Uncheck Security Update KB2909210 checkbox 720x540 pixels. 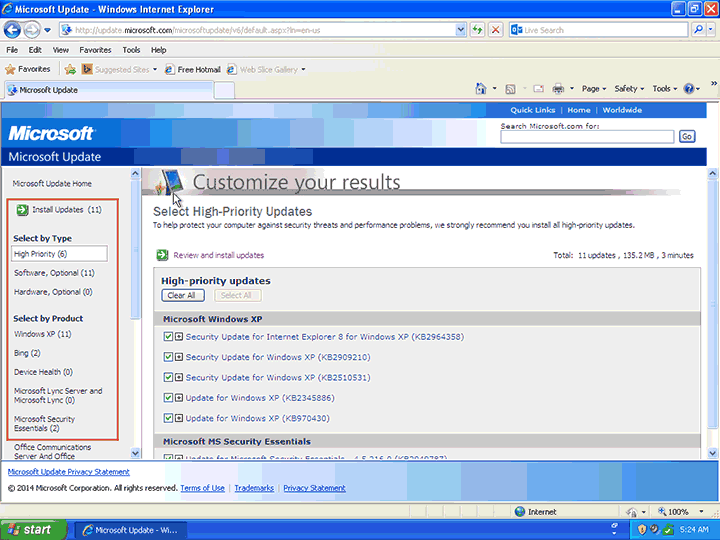coord(168,357)
